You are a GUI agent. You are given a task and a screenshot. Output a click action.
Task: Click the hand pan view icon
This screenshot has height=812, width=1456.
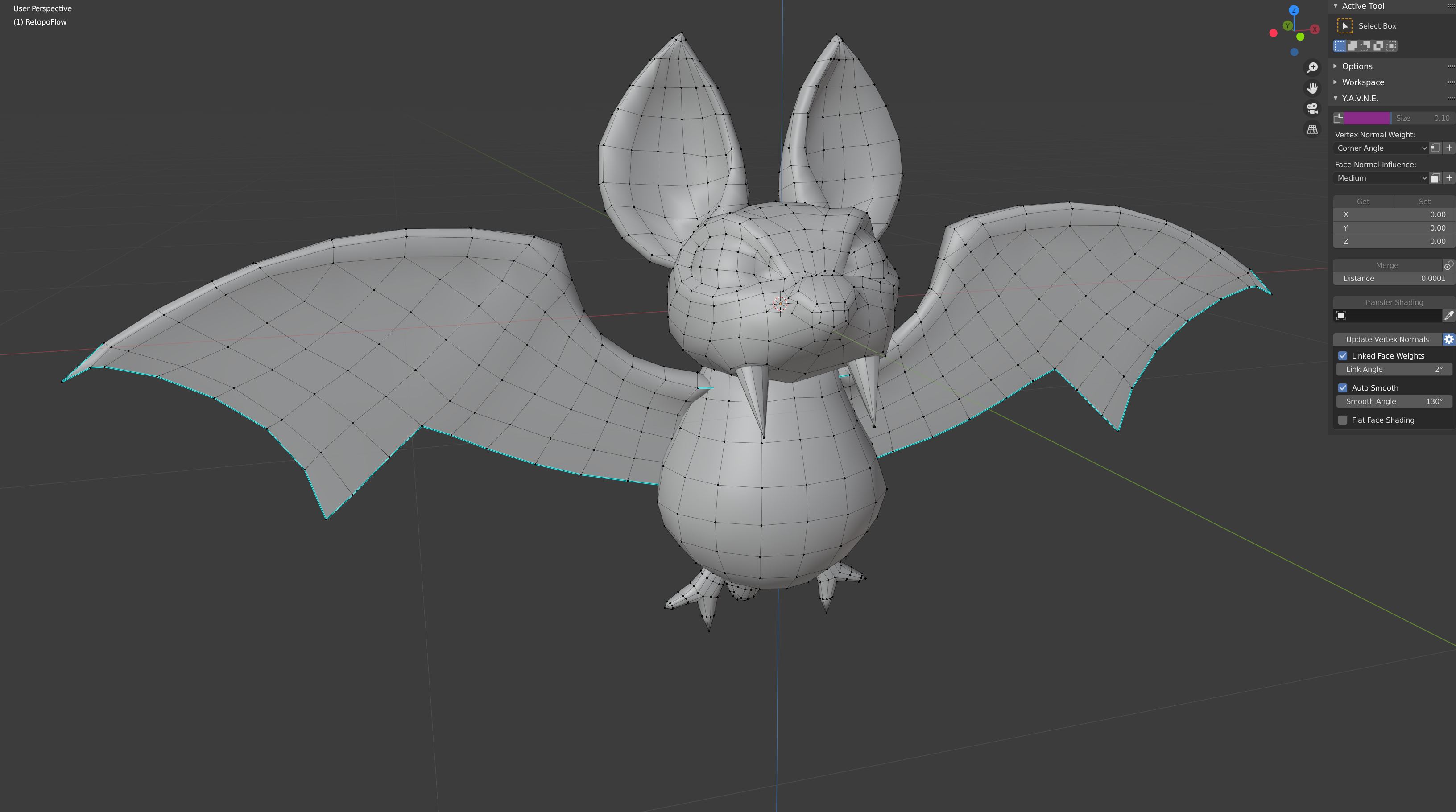pos(1312,88)
